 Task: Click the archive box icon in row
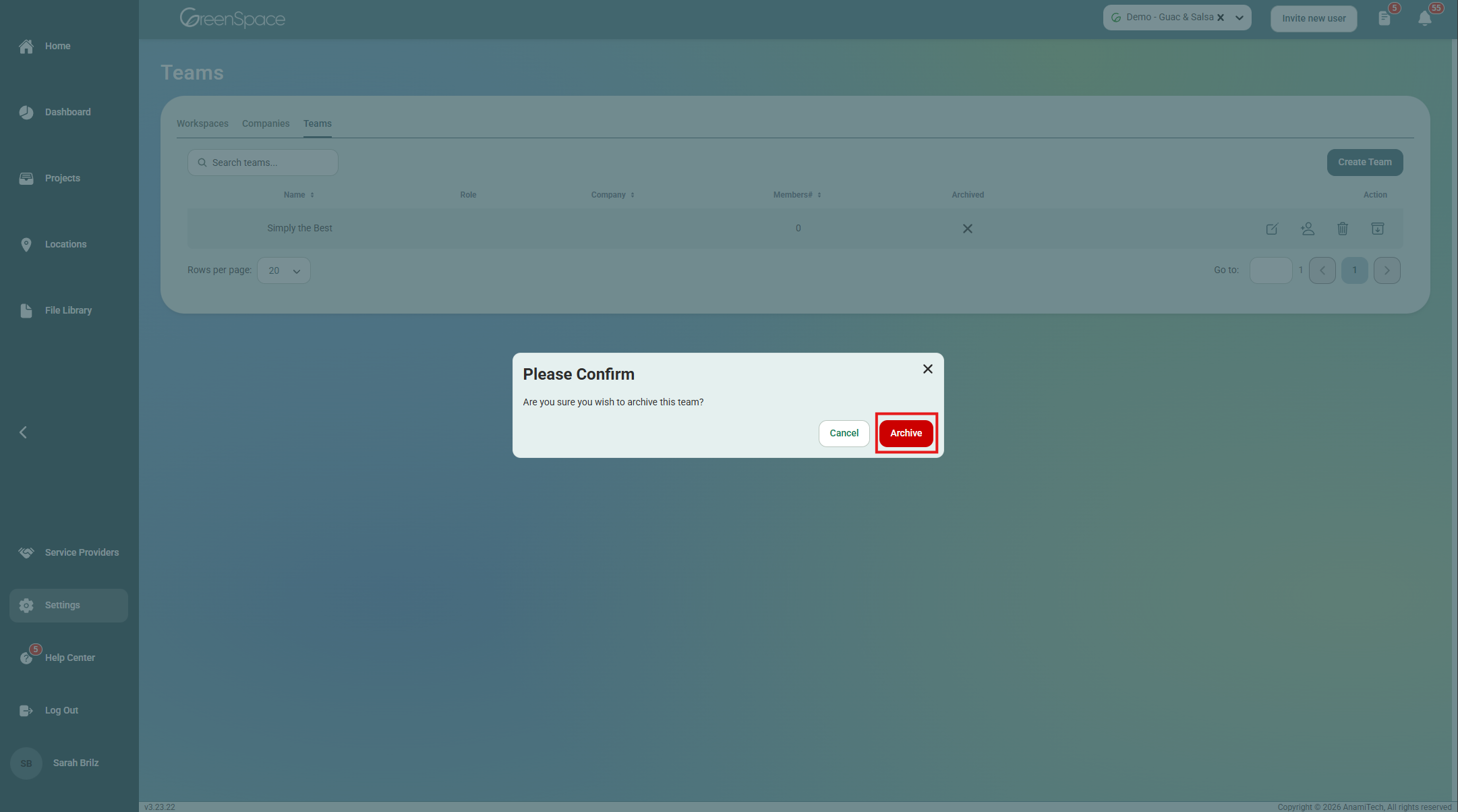click(1378, 229)
